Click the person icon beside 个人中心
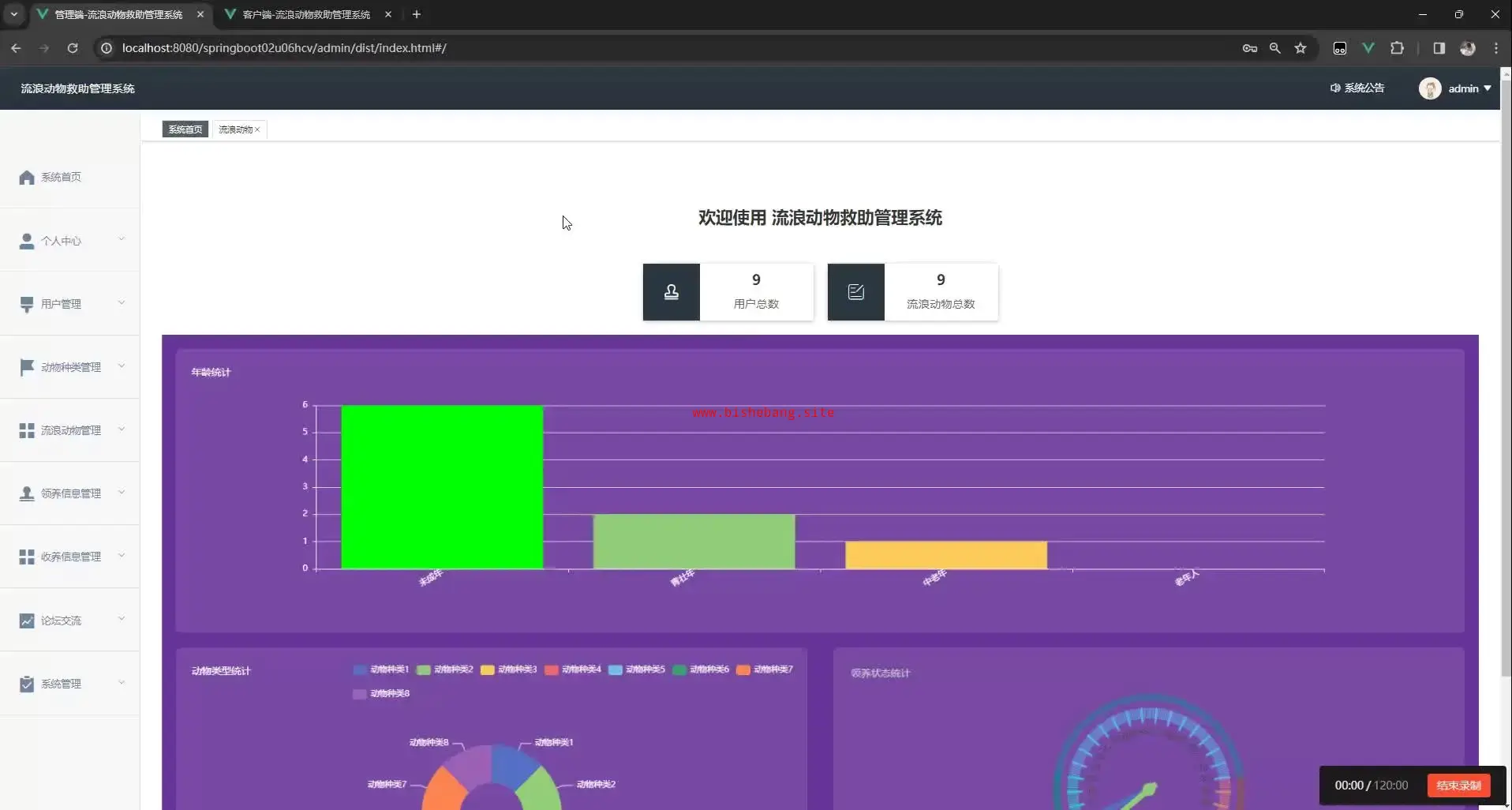 (27, 241)
